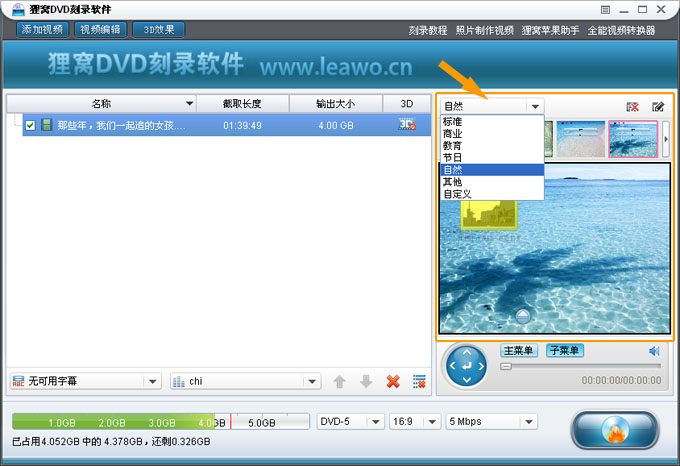Open the 狸窝苹果助手 link
This screenshot has height=466, width=680.
550,30
